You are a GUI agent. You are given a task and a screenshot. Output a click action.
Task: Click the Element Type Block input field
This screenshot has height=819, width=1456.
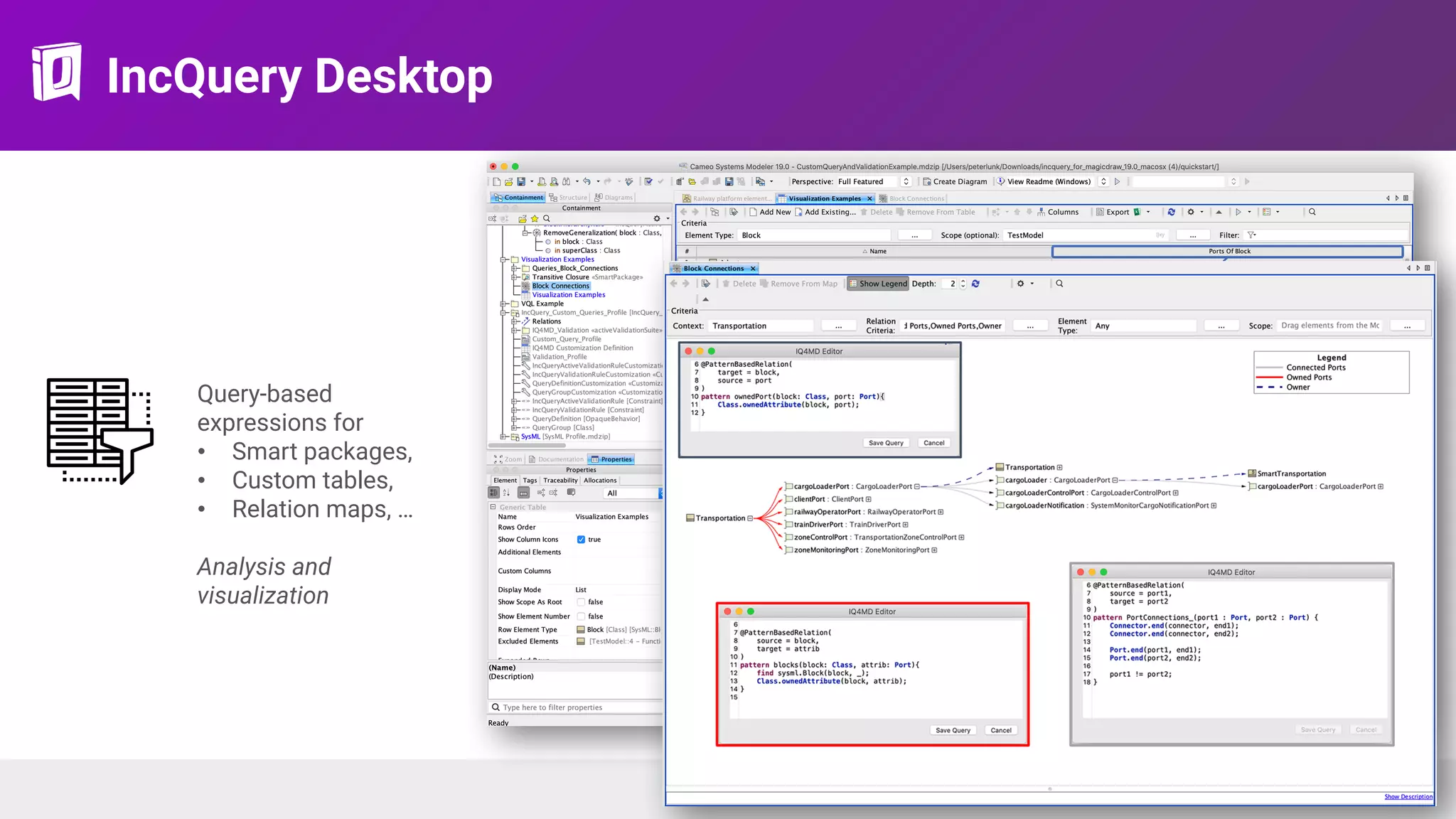[x=814, y=235]
